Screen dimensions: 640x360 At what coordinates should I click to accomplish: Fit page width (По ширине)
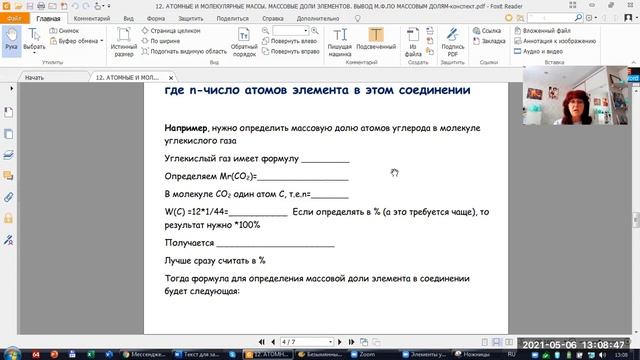(160, 41)
